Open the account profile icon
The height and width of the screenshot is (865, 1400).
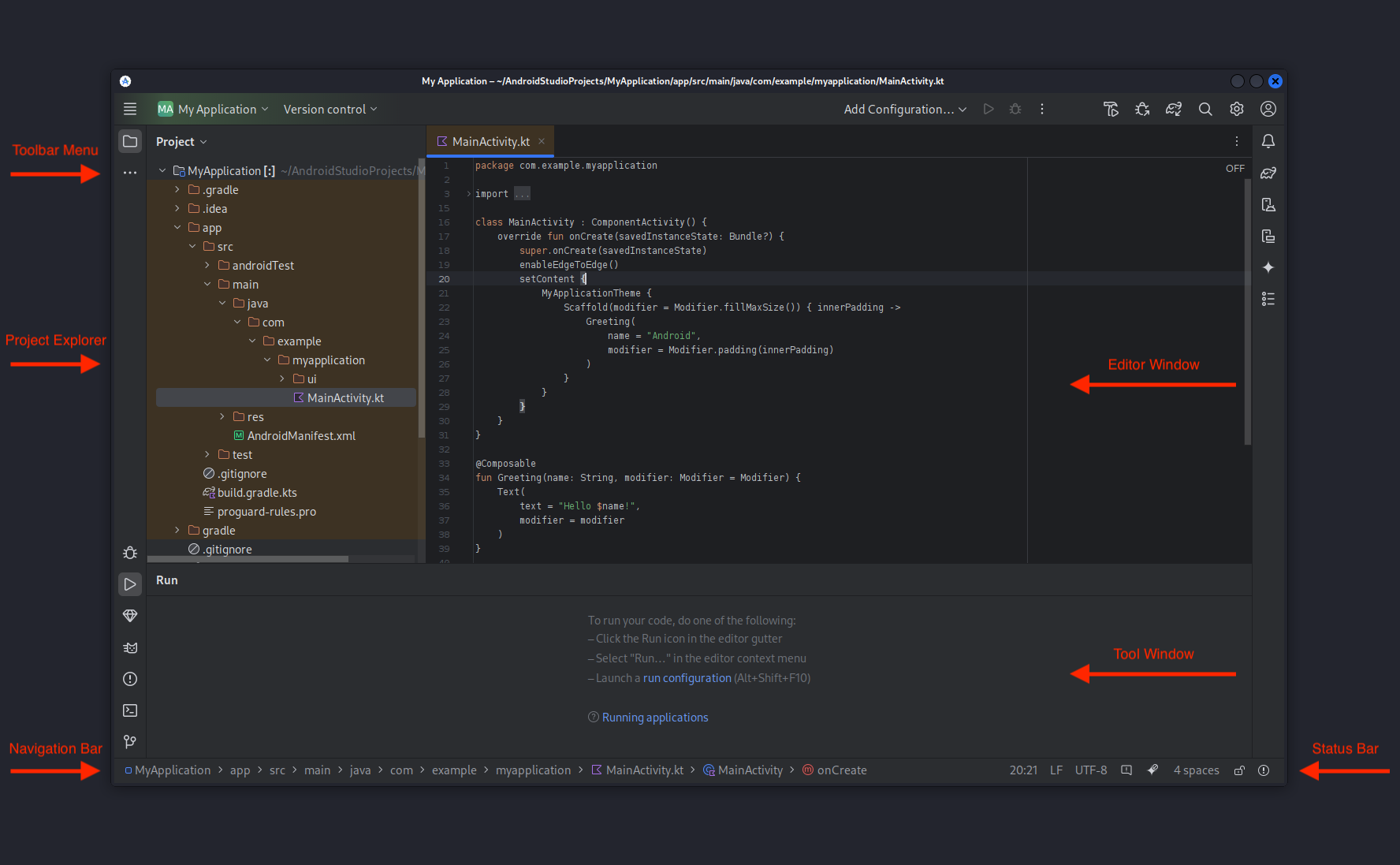pyautogui.click(x=1268, y=109)
